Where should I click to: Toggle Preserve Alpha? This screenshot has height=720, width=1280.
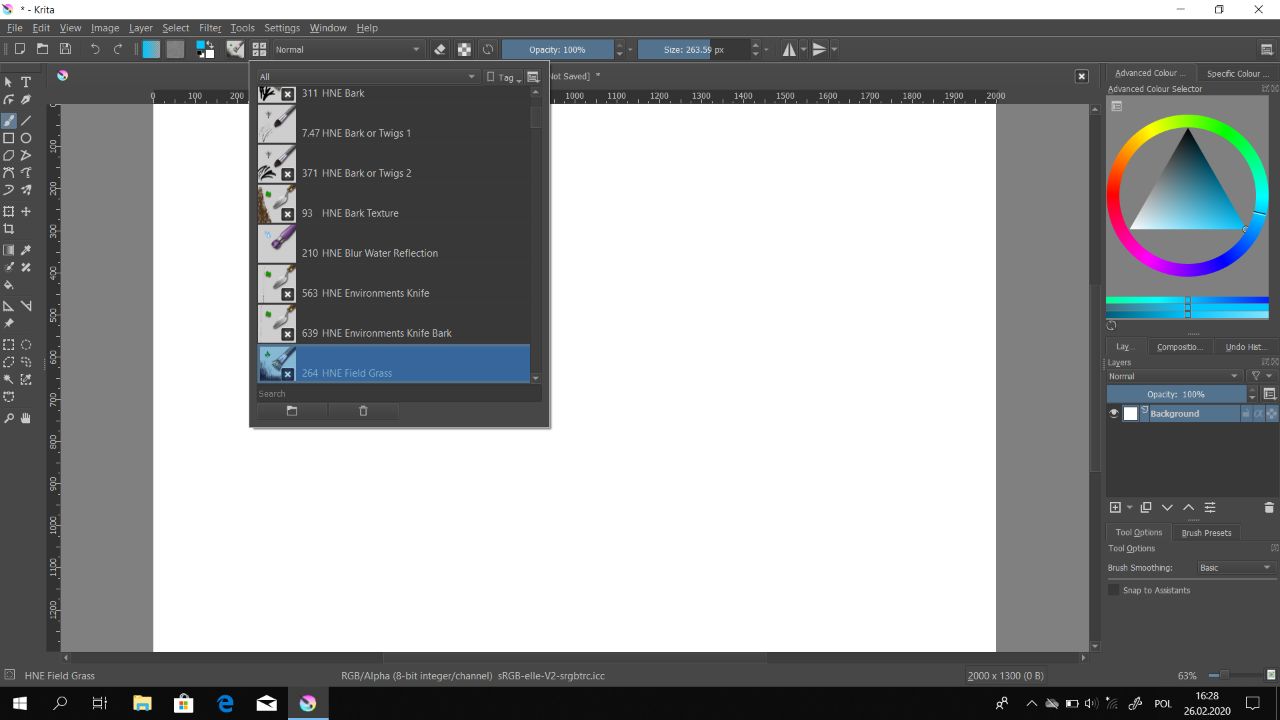(x=464, y=49)
